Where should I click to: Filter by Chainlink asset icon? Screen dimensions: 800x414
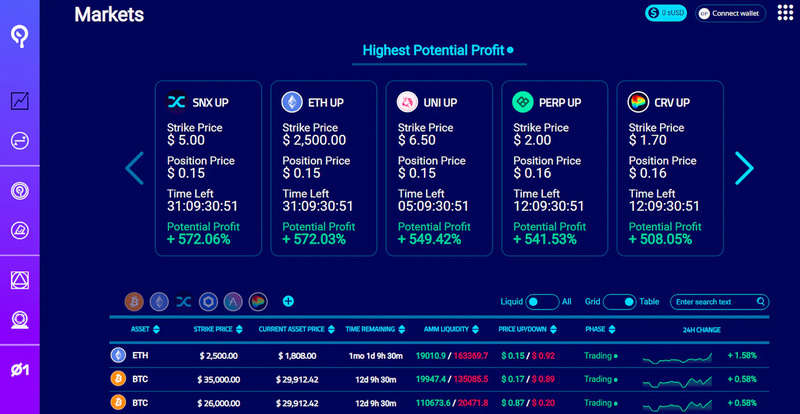pyautogui.click(x=208, y=302)
